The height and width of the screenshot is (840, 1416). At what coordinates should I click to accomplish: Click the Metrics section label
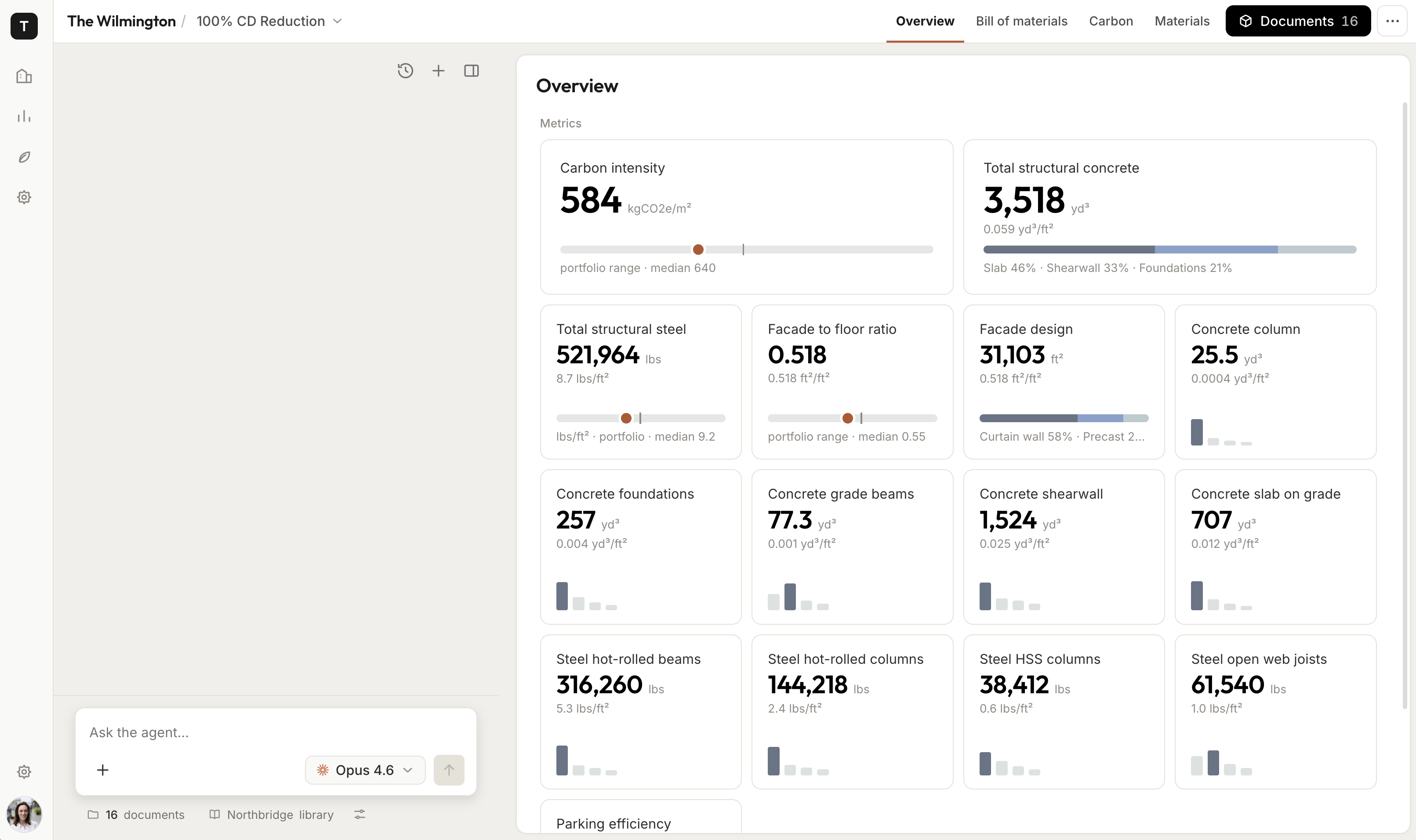click(x=560, y=123)
